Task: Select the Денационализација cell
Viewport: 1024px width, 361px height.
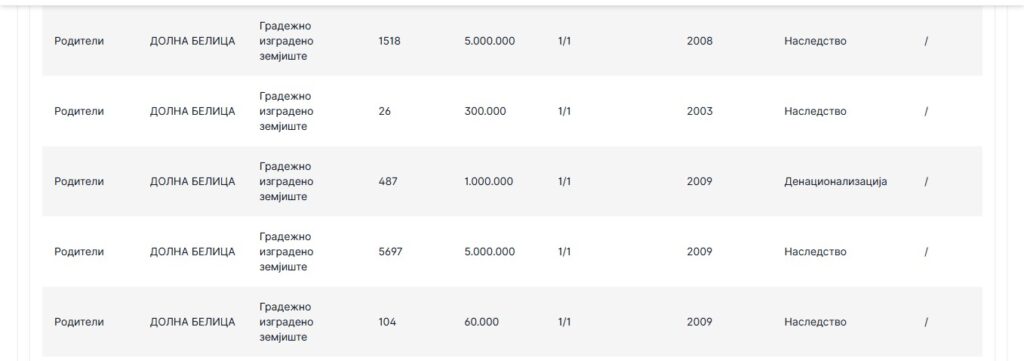Action: 835,181
